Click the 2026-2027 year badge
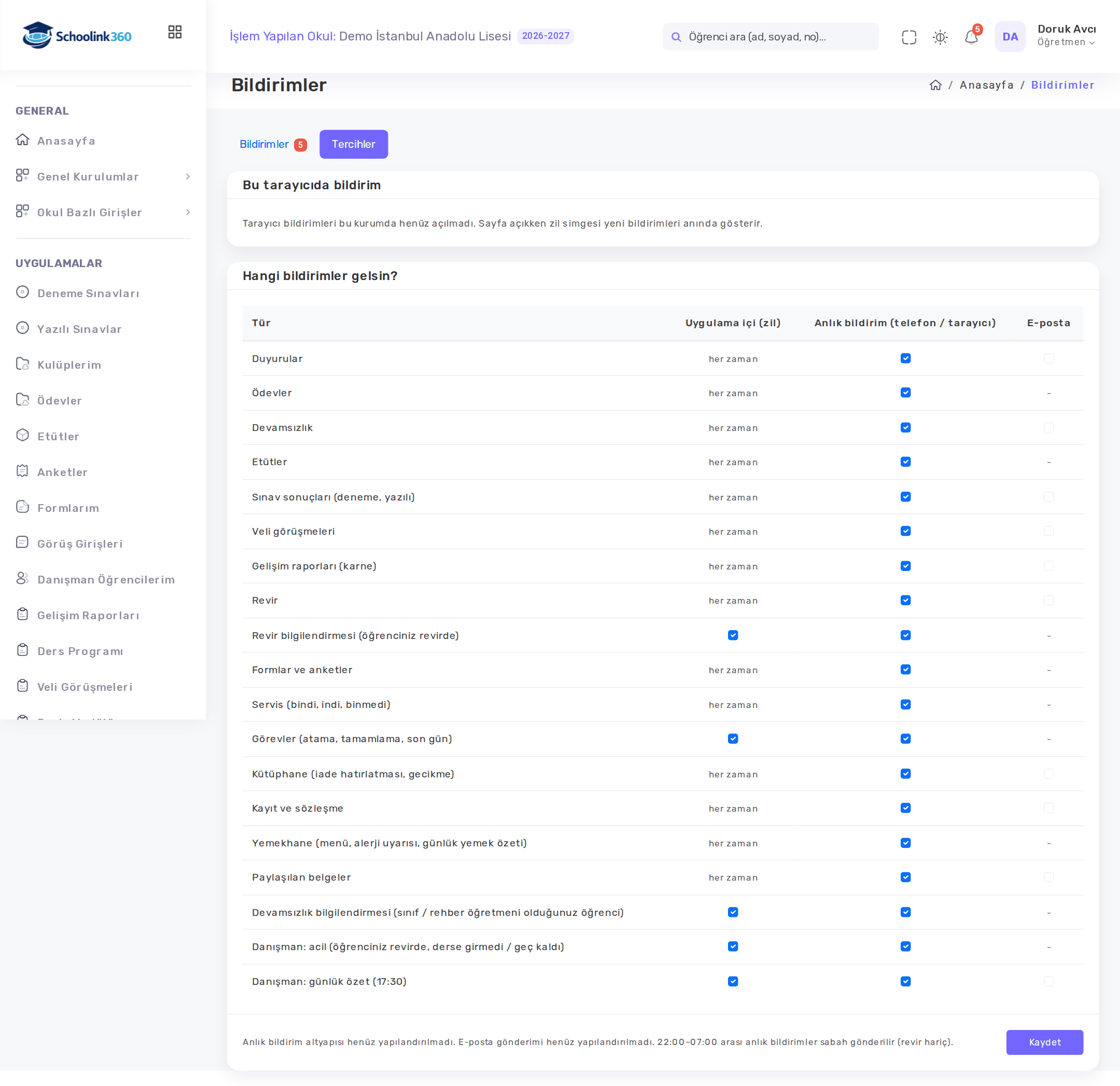 click(x=545, y=36)
